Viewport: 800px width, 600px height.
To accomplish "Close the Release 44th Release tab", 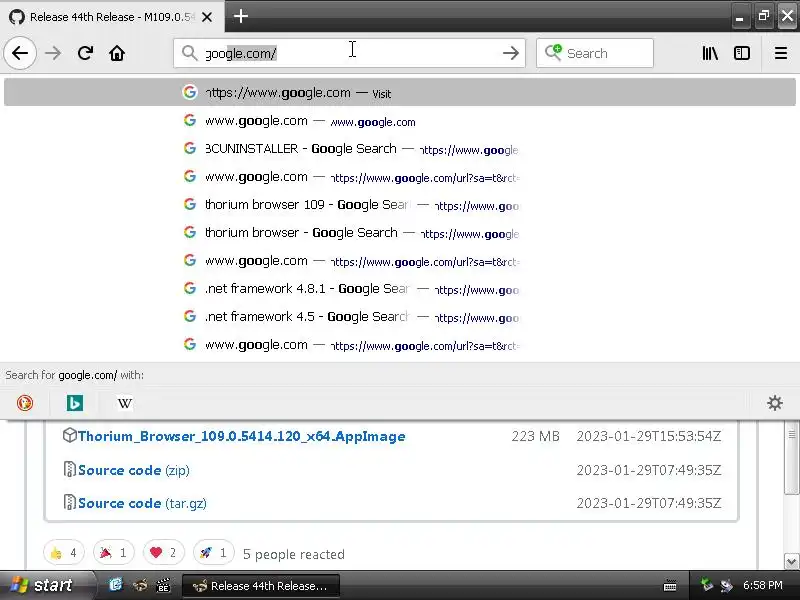I will (x=207, y=17).
